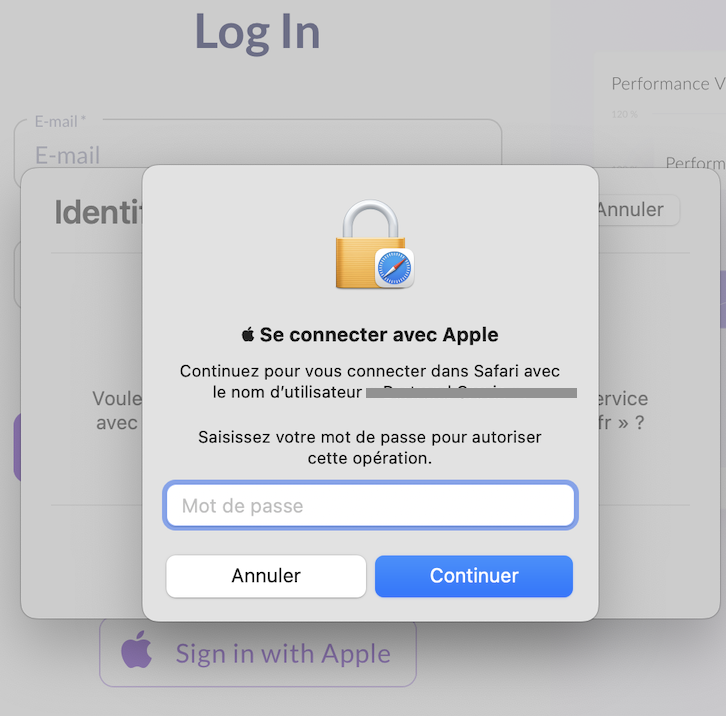The image size is (726, 716).
Task: Cancel the dialog with the Annuler button
Action: 266,576
